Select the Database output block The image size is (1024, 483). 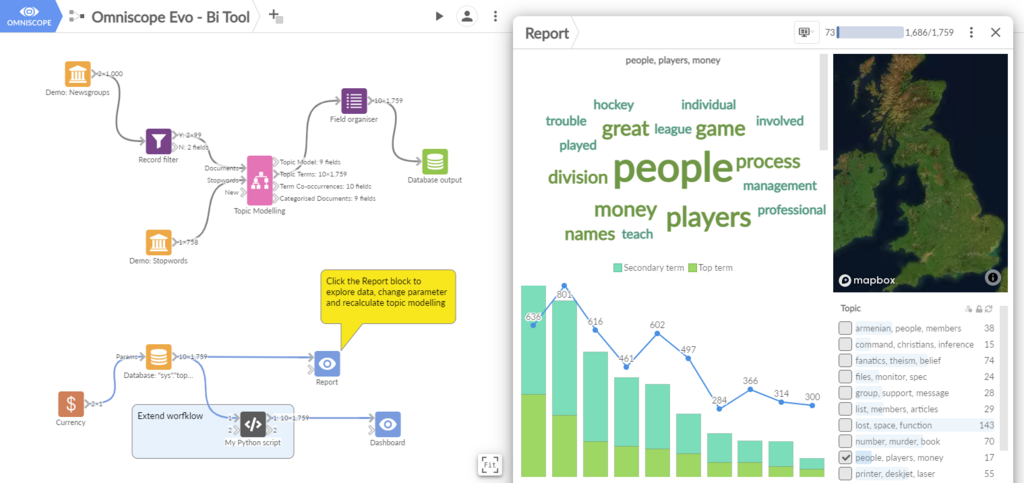435,161
